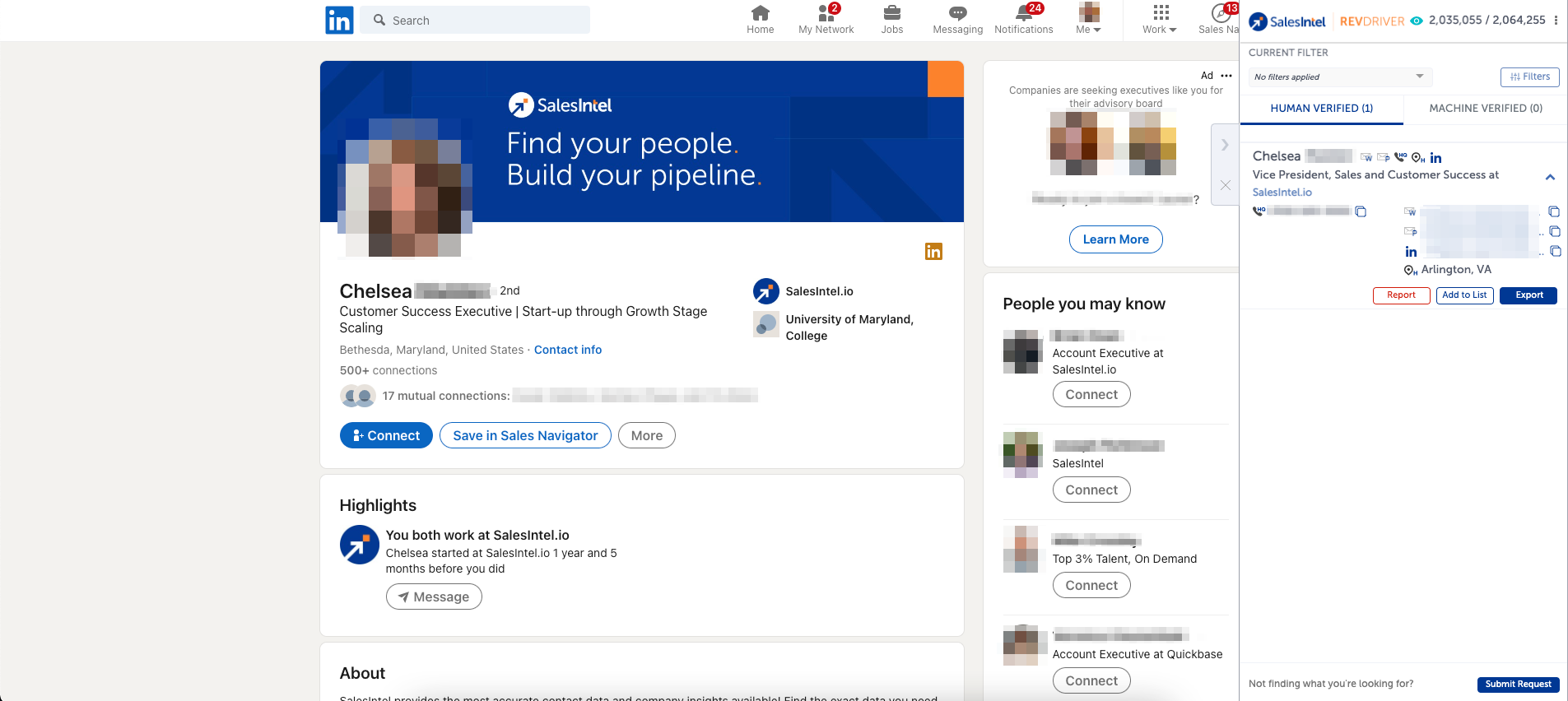Connect with the person at SalesIntel
1568x701 pixels.
point(1091,490)
